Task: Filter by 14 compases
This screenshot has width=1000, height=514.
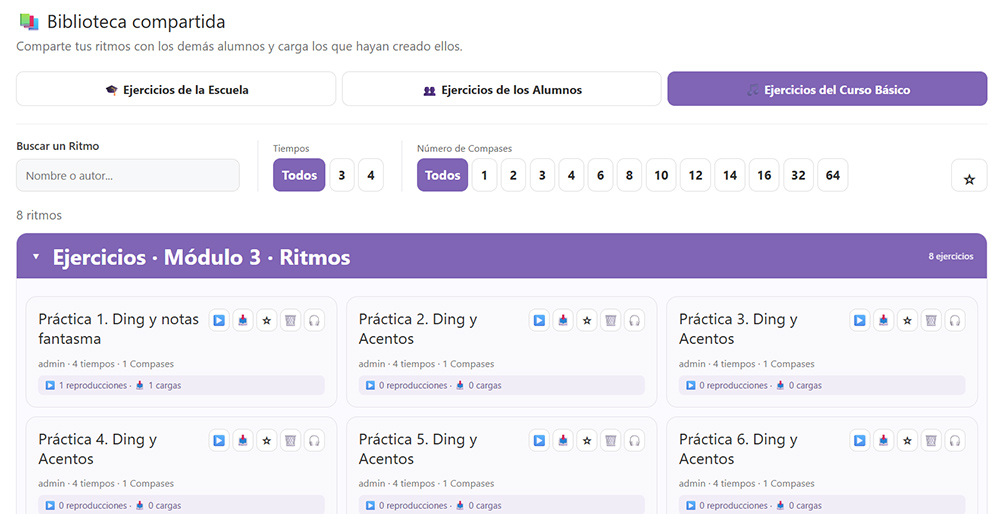Action: (x=730, y=175)
